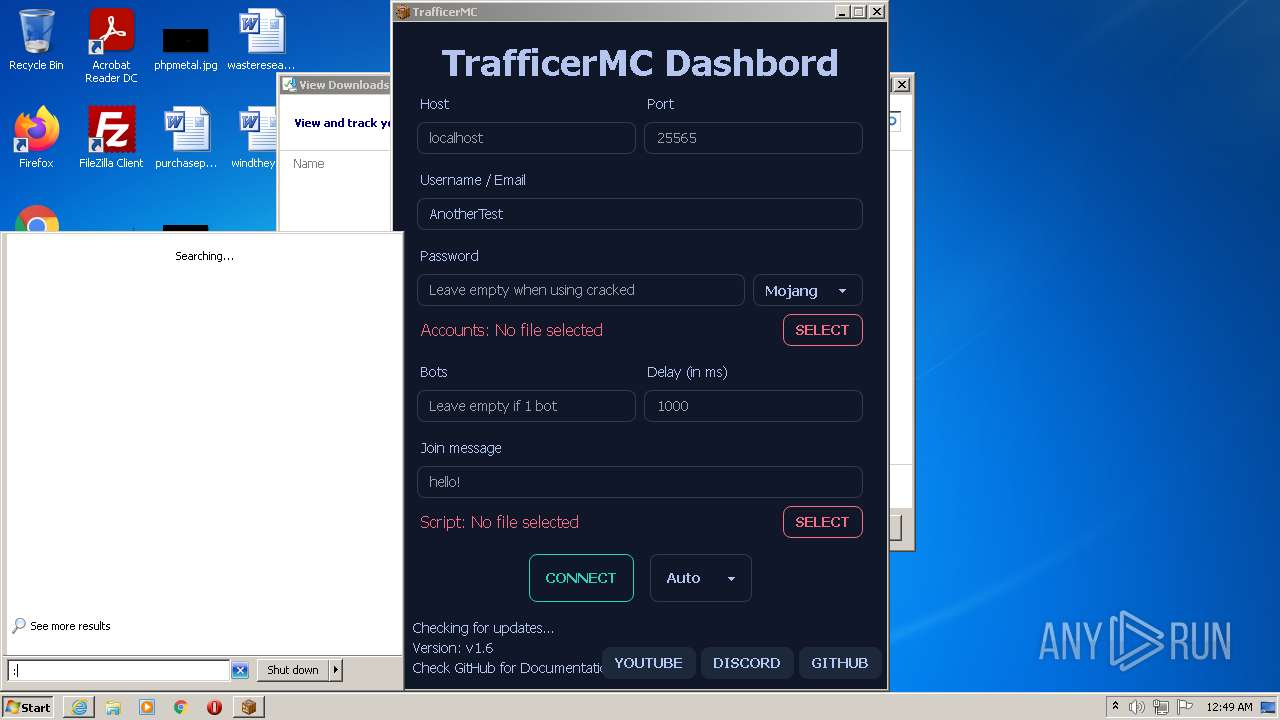
Task: Open the GITHUB link button
Action: (840, 663)
